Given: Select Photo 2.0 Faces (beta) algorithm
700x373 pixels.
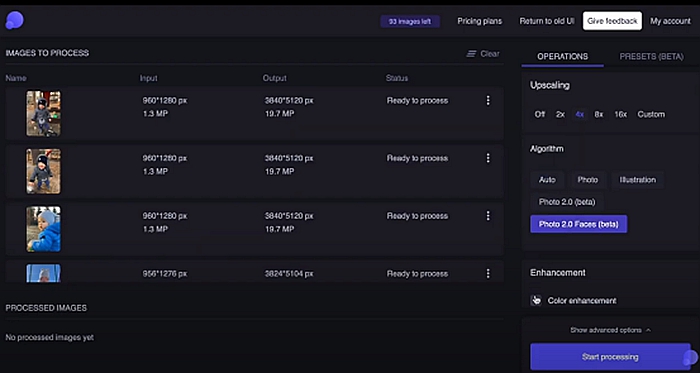Looking at the screenshot, I should (579, 224).
